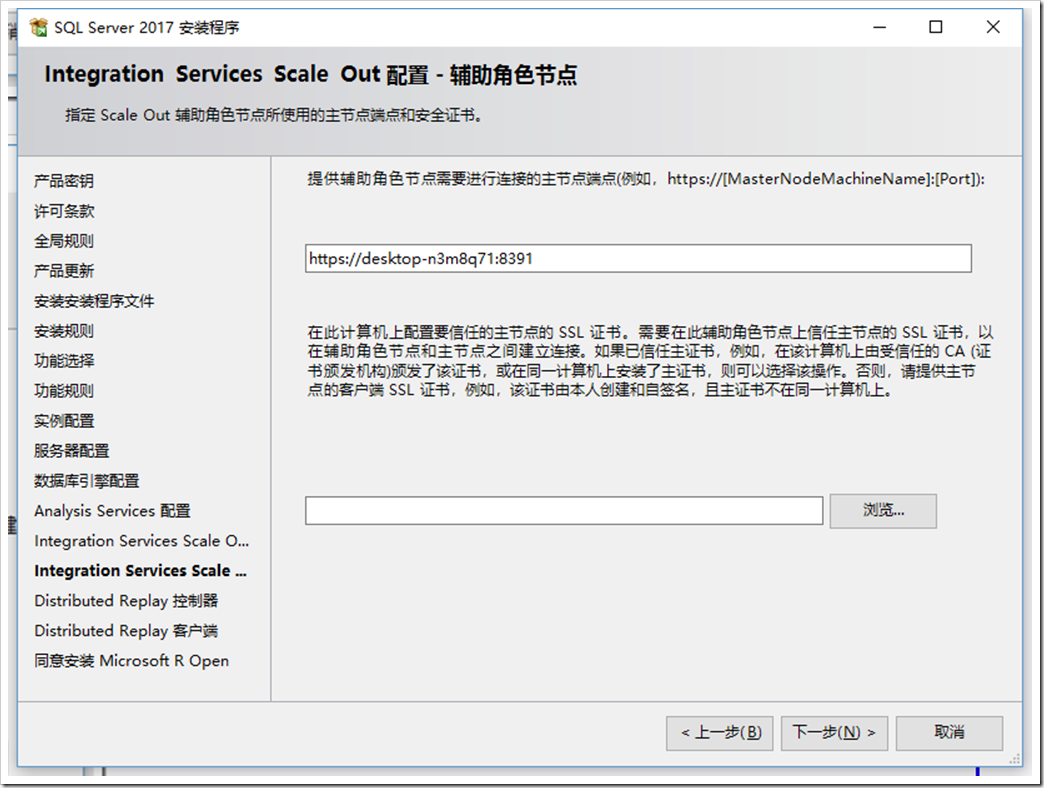Click the SQL Server setup title bar icon

click(x=39, y=27)
